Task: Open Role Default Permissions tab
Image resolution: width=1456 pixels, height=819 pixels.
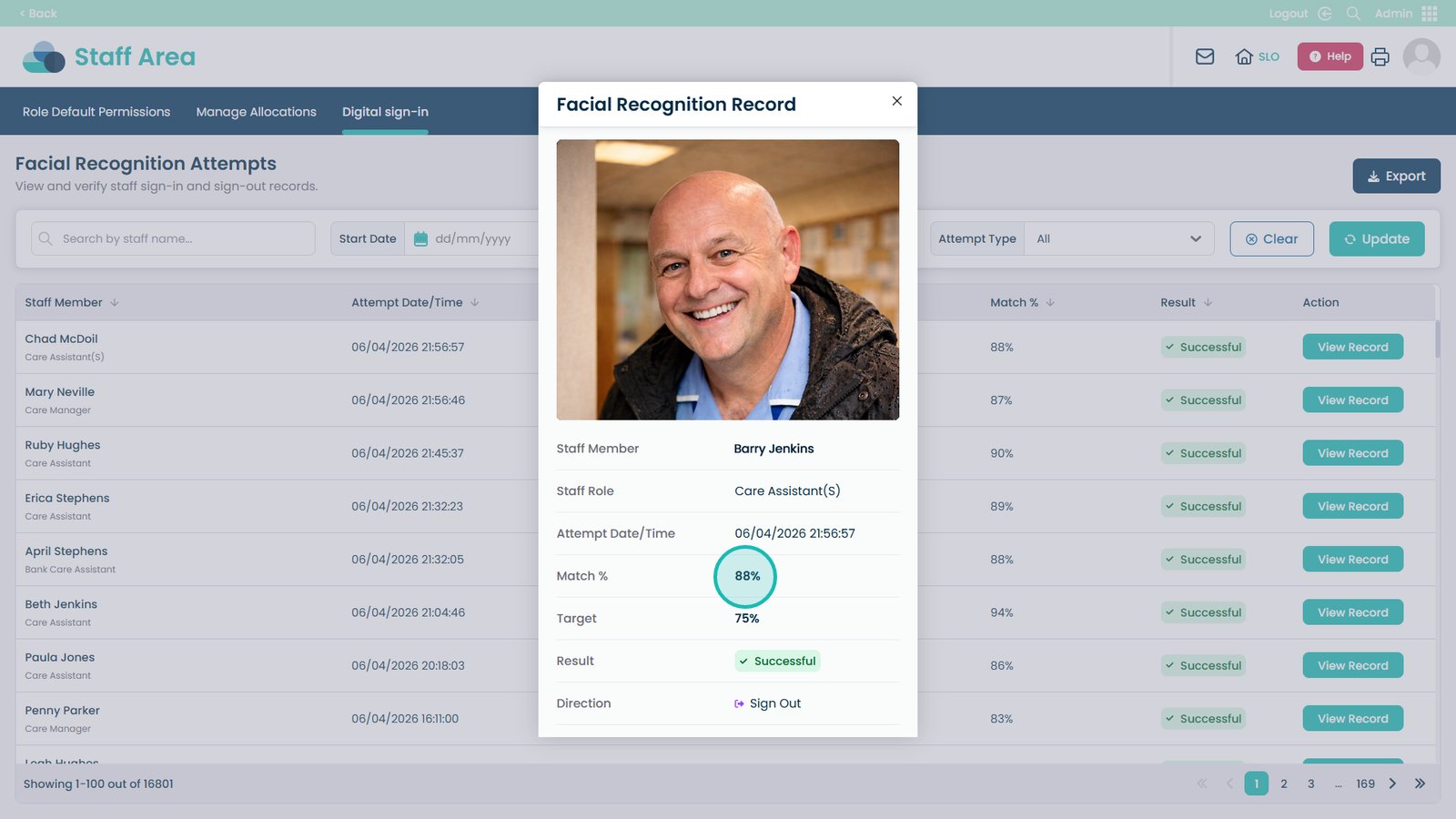Action: point(96,112)
